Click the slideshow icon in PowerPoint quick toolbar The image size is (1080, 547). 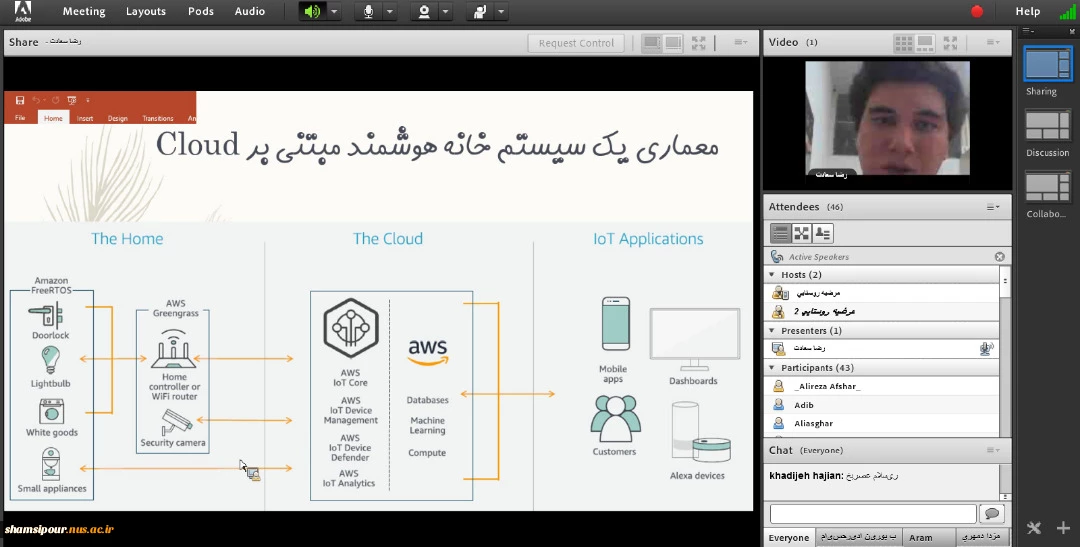pyautogui.click(x=72, y=101)
